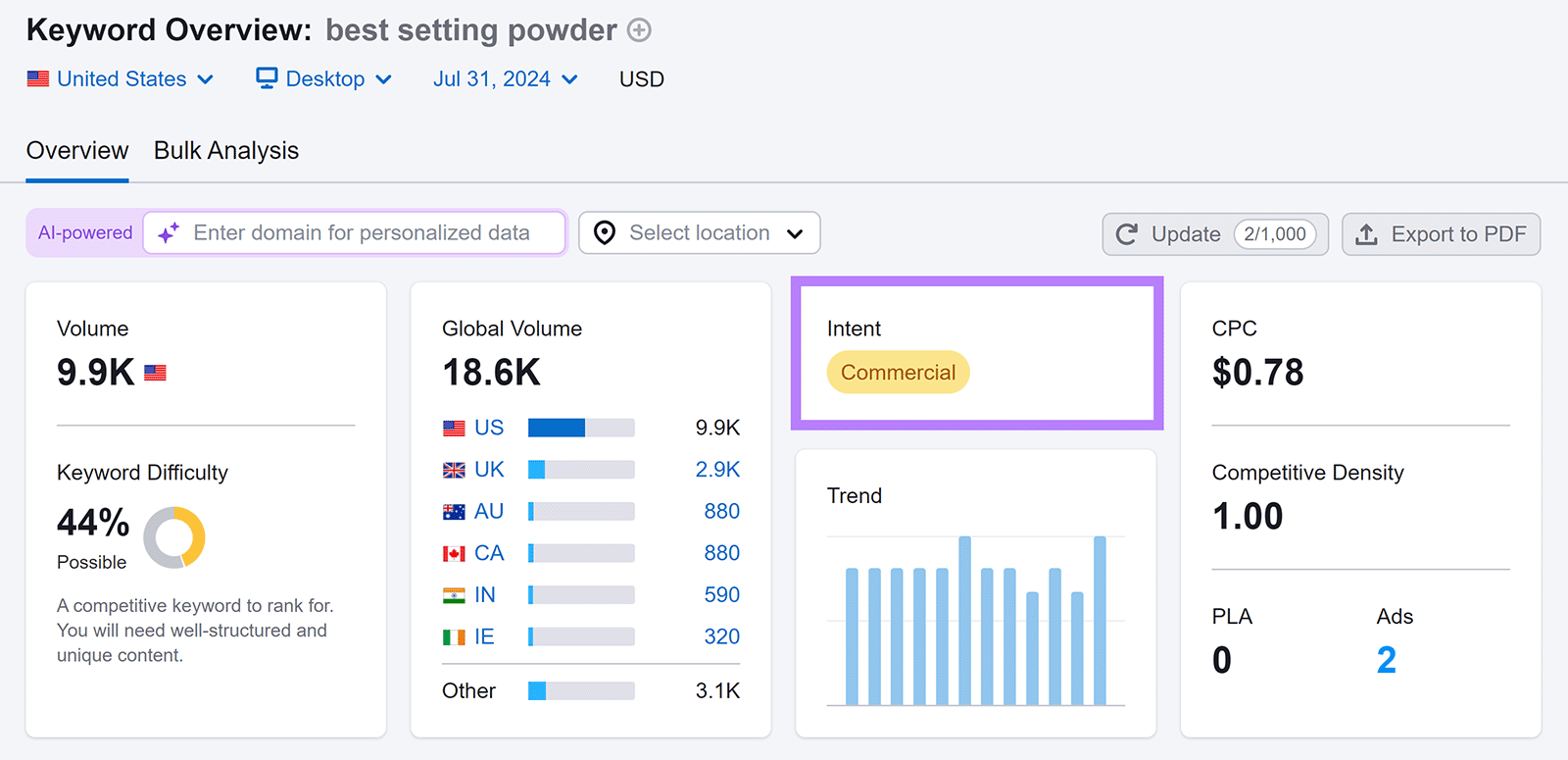Click the Commercial intent badge
Screen dimensions: 1568x760
(x=899, y=373)
